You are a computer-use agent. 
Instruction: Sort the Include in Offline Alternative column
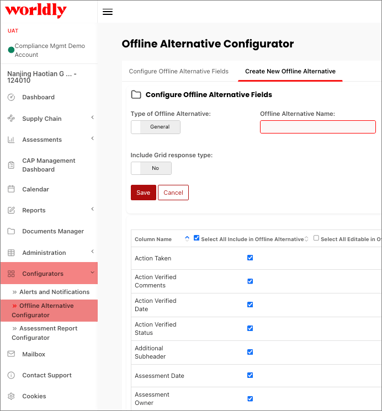[306, 239]
